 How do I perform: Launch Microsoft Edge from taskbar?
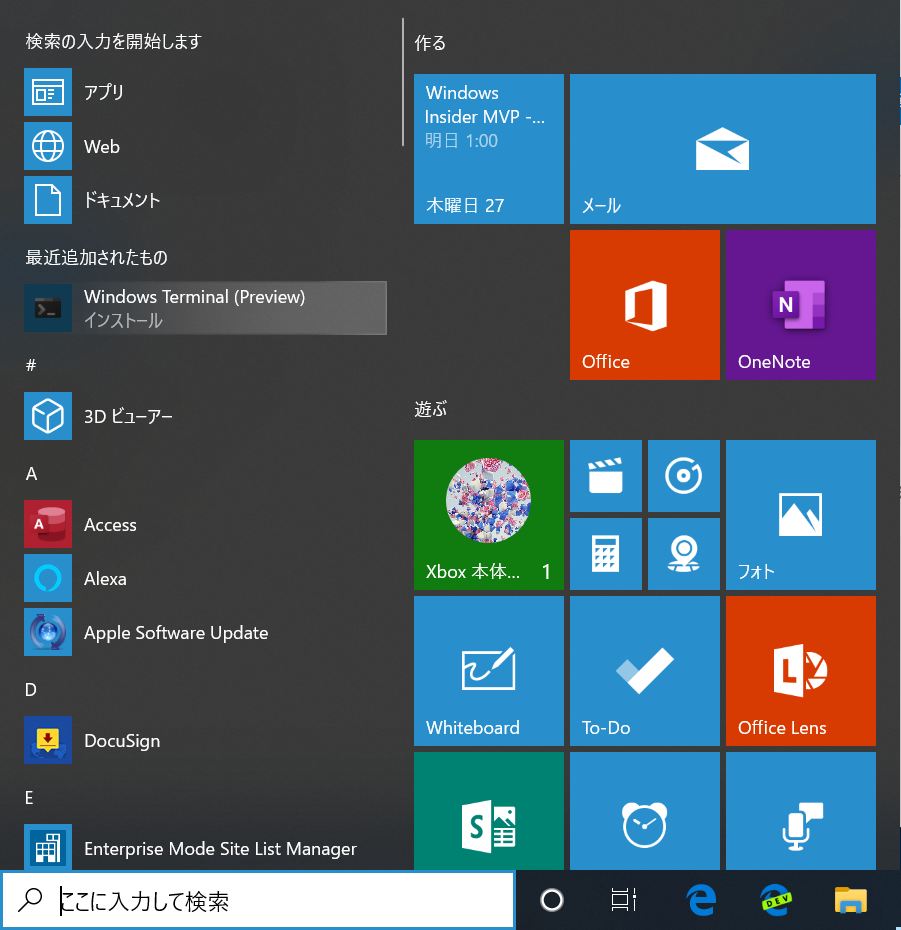pyautogui.click(x=702, y=900)
